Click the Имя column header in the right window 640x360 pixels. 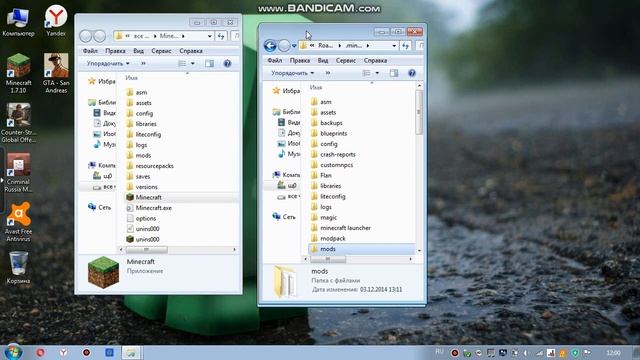316,87
